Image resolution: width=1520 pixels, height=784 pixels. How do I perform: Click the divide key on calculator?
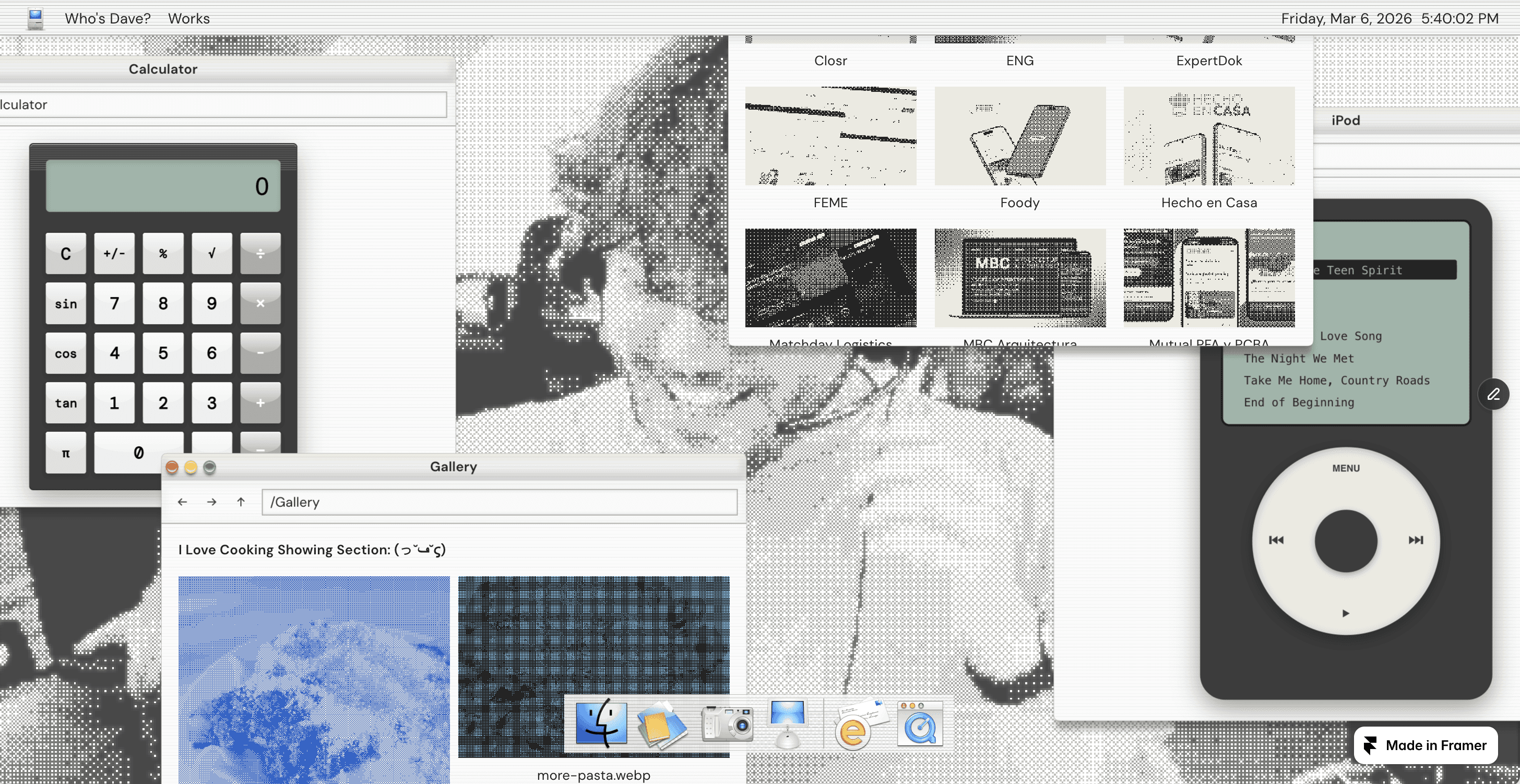tap(260, 253)
